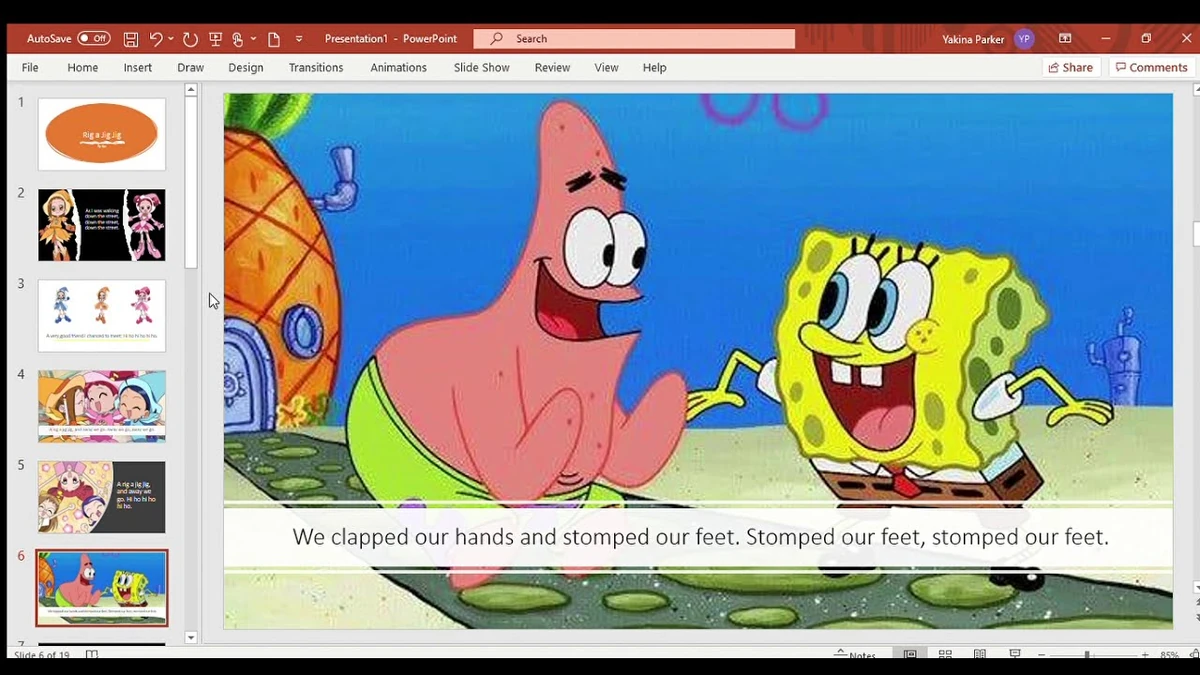
Task: Undo the last action
Action: tap(156, 39)
